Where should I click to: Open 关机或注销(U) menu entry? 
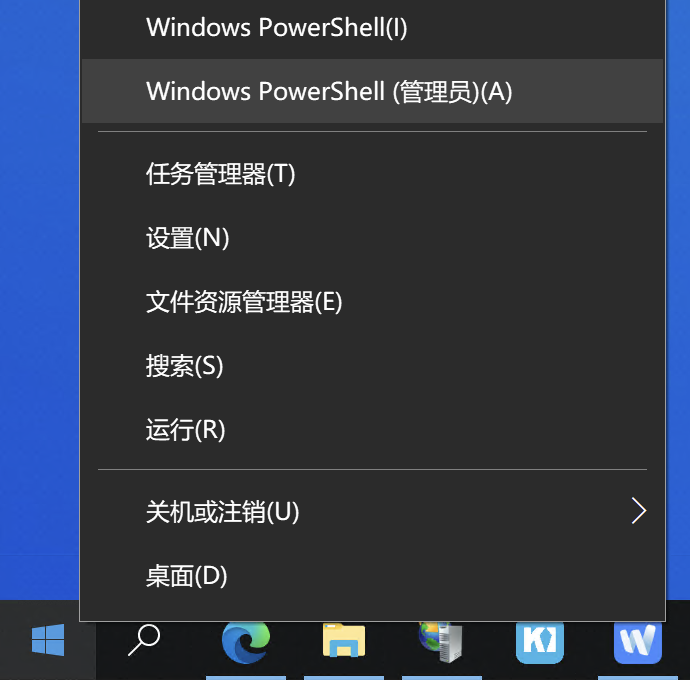click(x=372, y=511)
